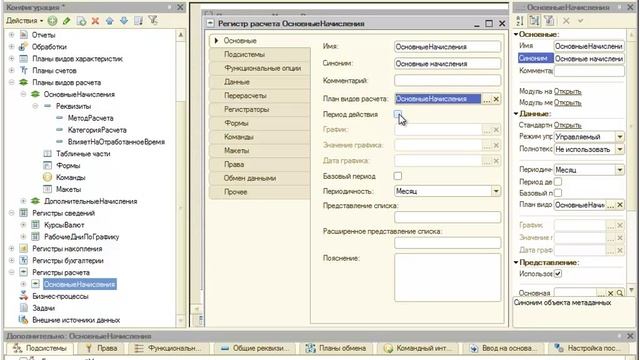Click the Регистры бухгалтерии icon in tree
Viewport: 640px width, 360px height.
pos(24,260)
